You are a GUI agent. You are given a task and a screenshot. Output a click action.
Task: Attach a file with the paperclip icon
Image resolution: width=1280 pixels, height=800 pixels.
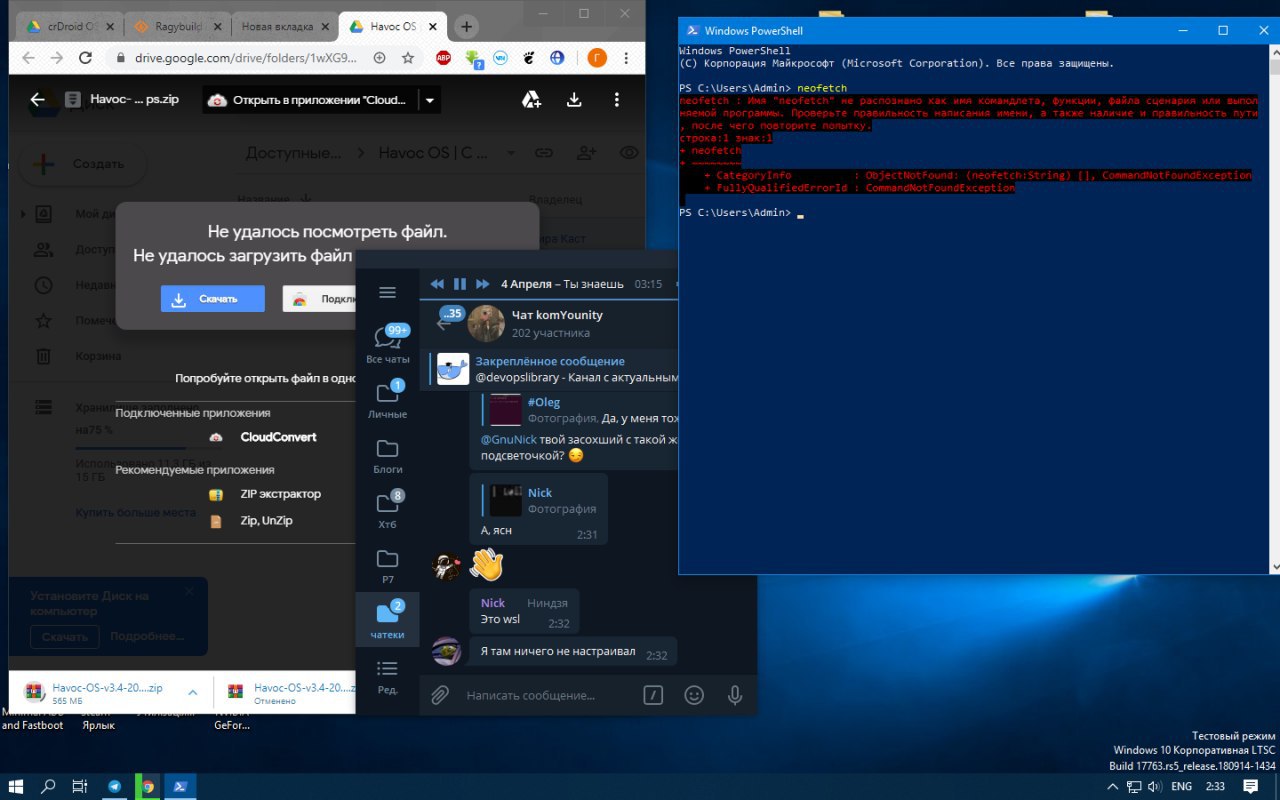439,695
